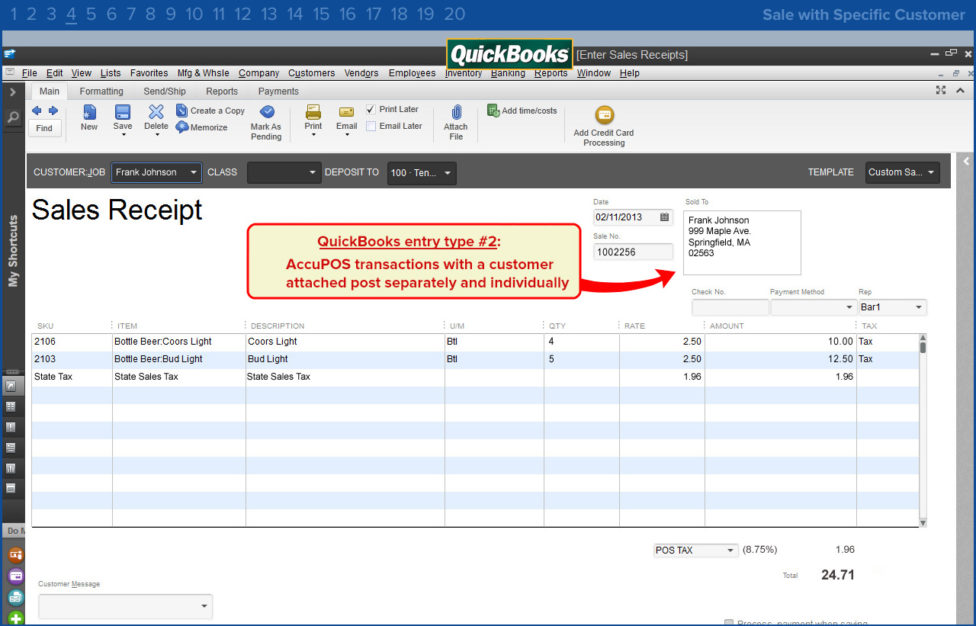The height and width of the screenshot is (626, 976).
Task: Click the Email envelope icon
Action: click(347, 112)
